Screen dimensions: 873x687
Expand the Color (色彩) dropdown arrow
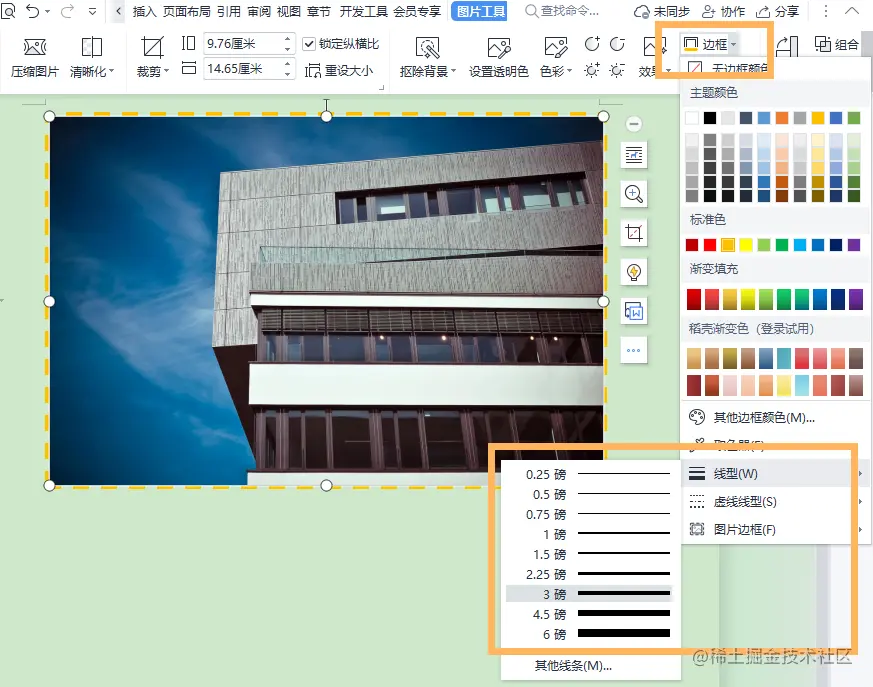tap(570, 71)
